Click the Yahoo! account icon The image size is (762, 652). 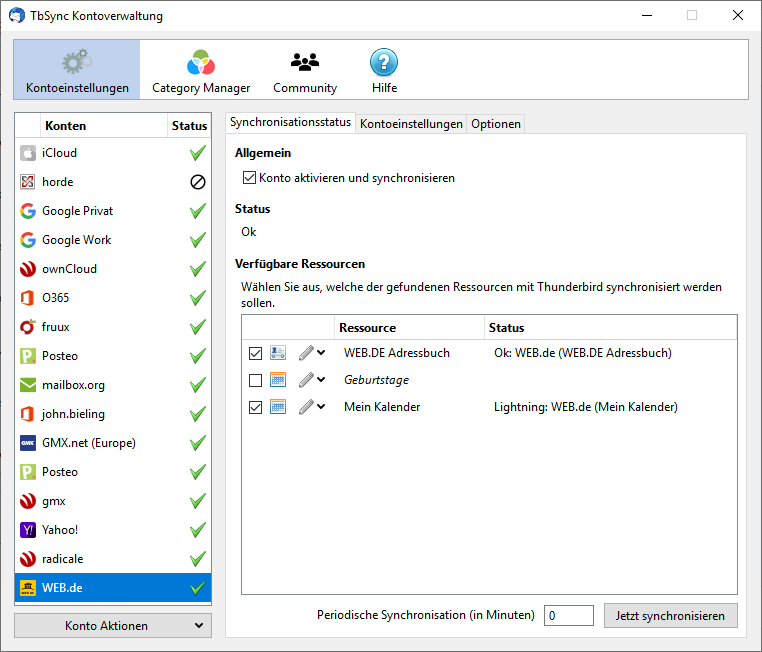coord(28,530)
